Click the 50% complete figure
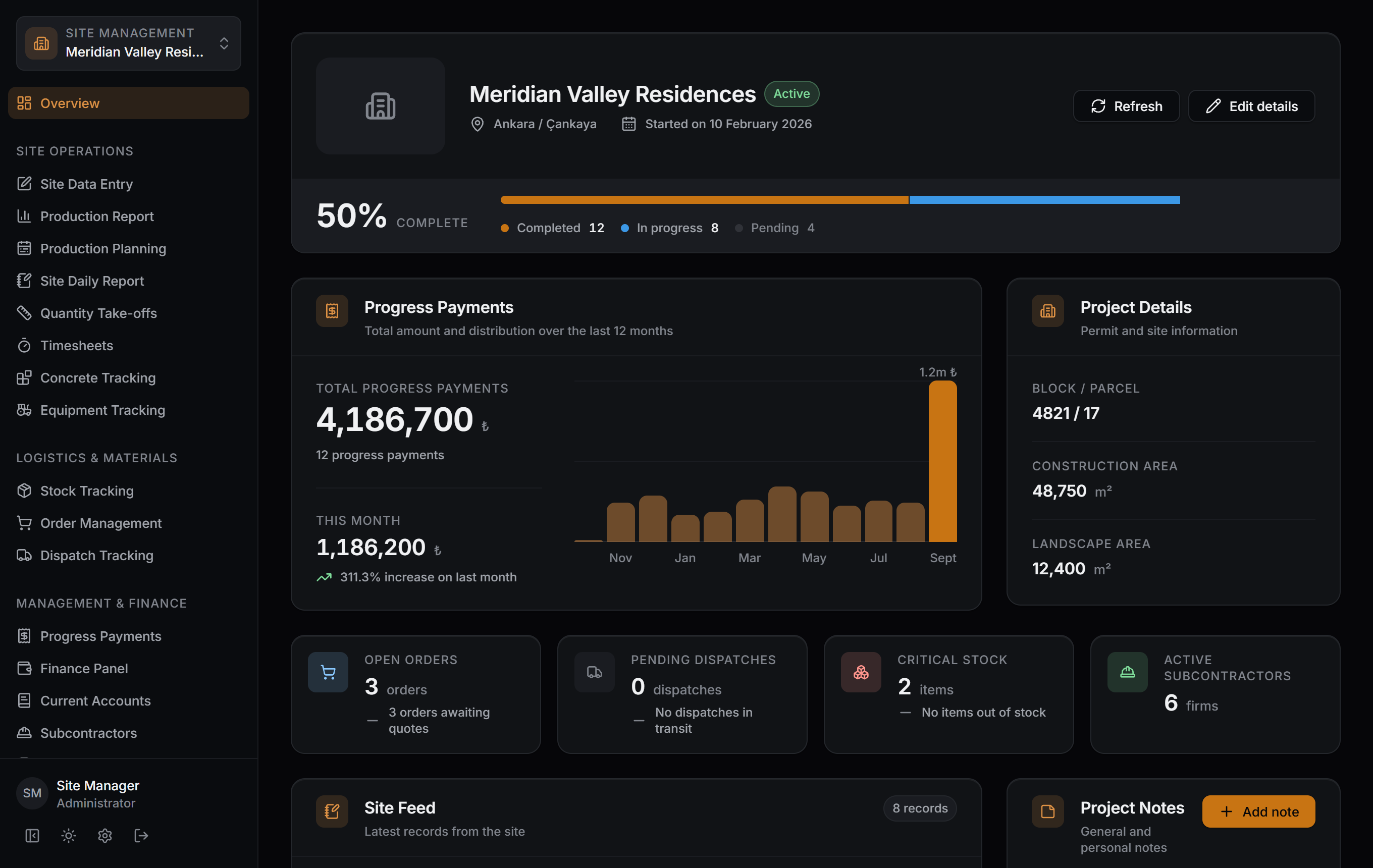This screenshot has height=868, width=1373. pos(351,216)
